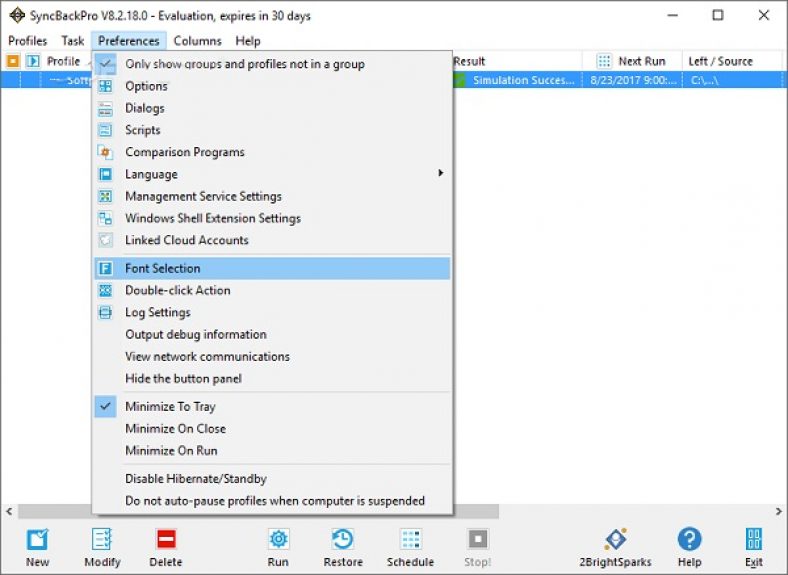Click the Linked Cloud Accounts icon

click(106, 240)
